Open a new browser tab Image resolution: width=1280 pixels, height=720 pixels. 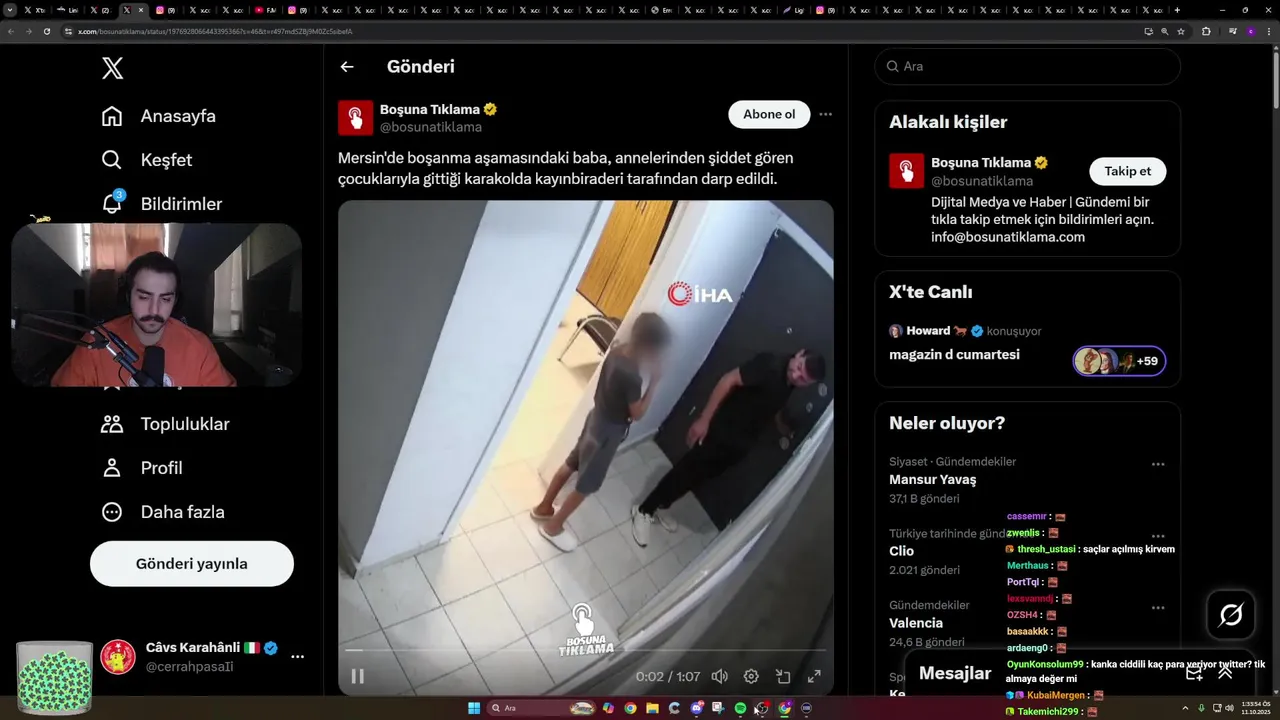(1177, 10)
